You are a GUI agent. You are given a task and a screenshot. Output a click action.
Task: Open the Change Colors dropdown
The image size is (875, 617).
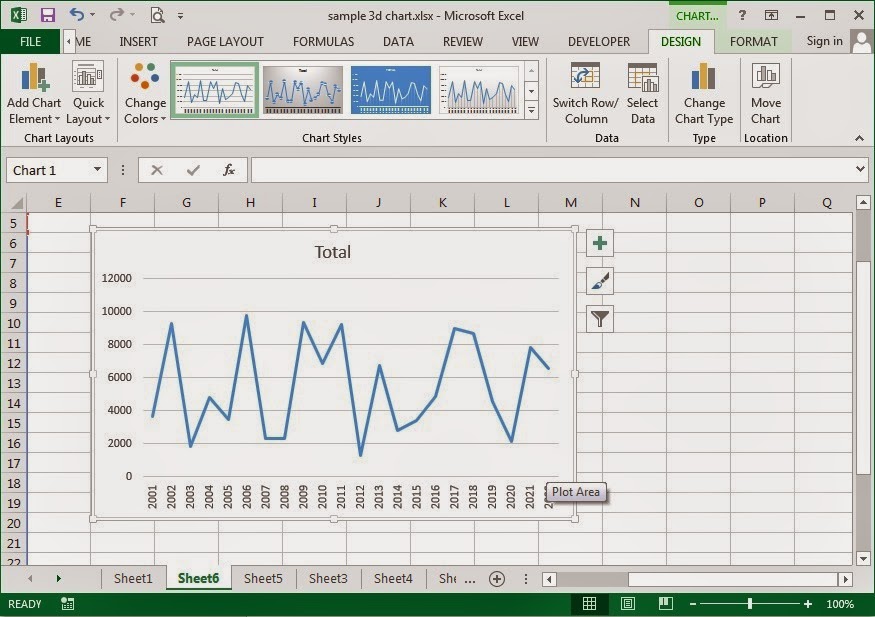[144, 95]
